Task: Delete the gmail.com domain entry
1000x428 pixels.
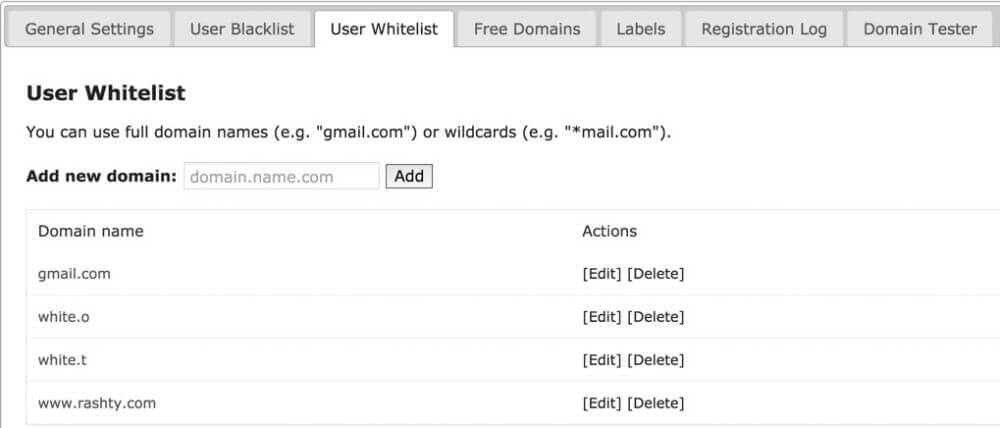Action: [x=656, y=274]
